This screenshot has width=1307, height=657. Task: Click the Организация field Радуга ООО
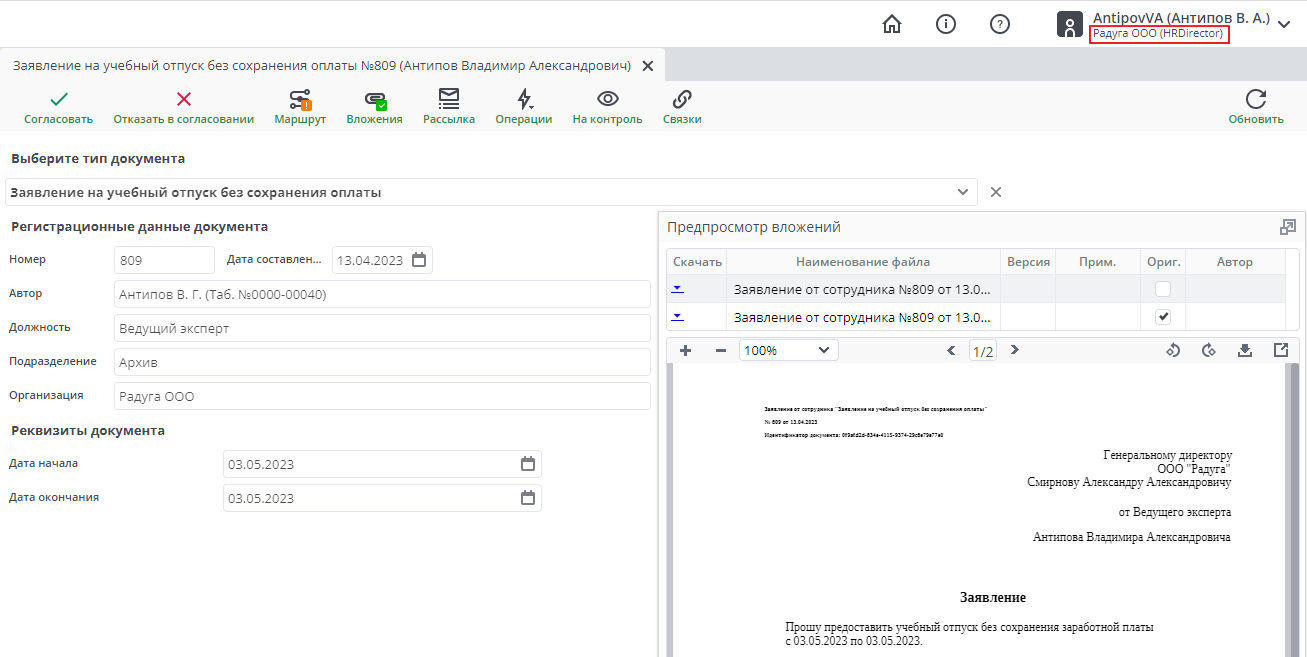coord(383,396)
